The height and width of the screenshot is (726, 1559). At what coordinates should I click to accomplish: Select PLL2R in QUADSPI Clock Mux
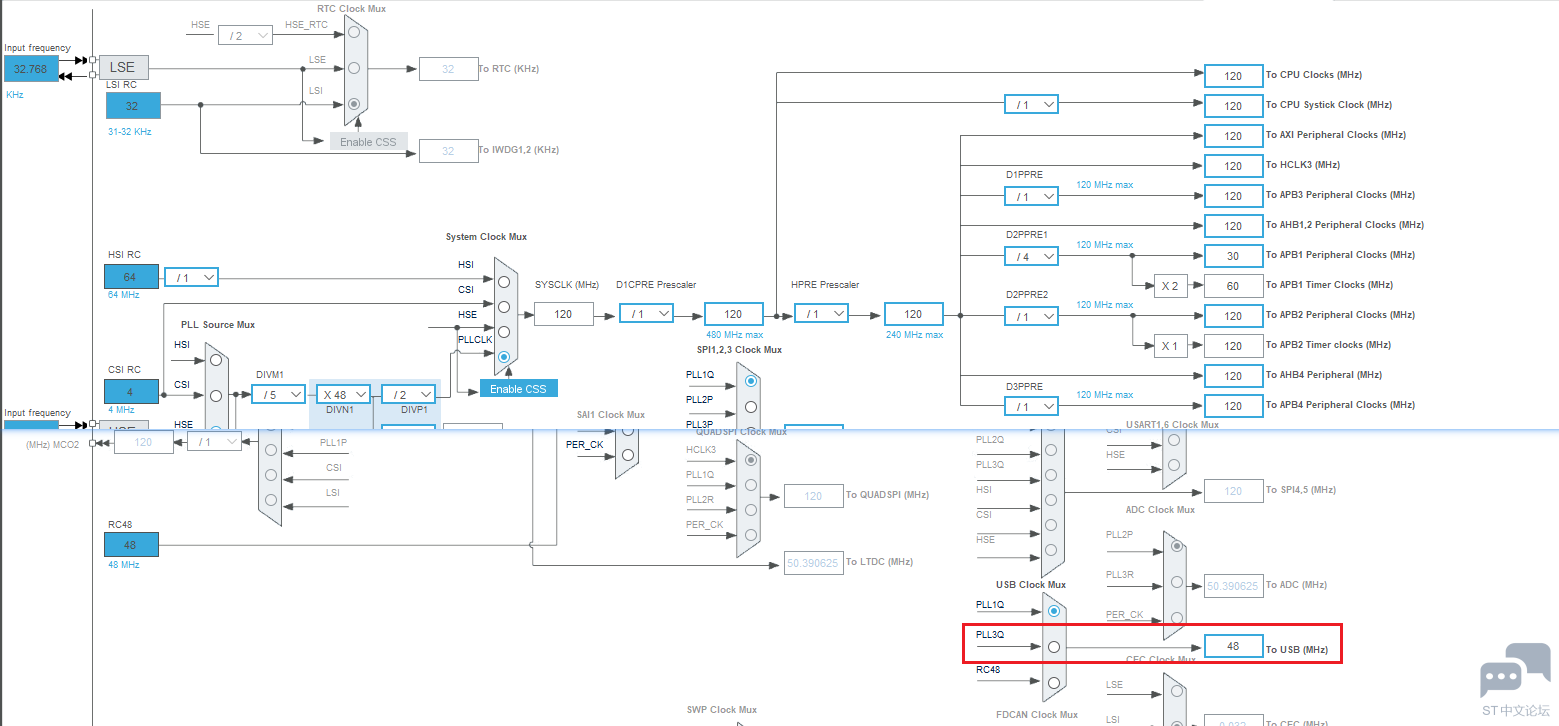click(x=751, y=510)
